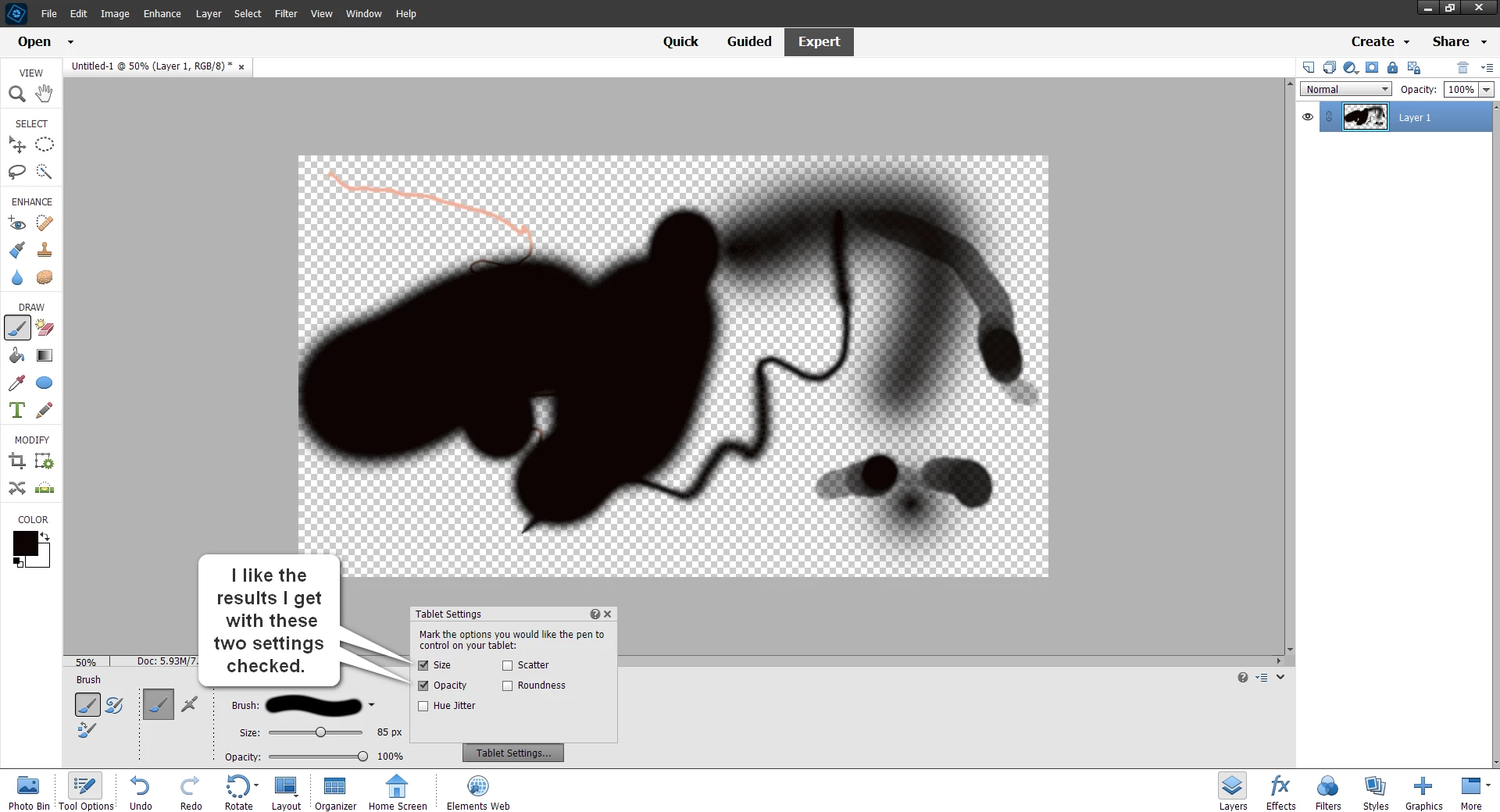Enable the Roundness tablet option
The height and width of the screenshot is (812, 1500).
tap(508, 686)
